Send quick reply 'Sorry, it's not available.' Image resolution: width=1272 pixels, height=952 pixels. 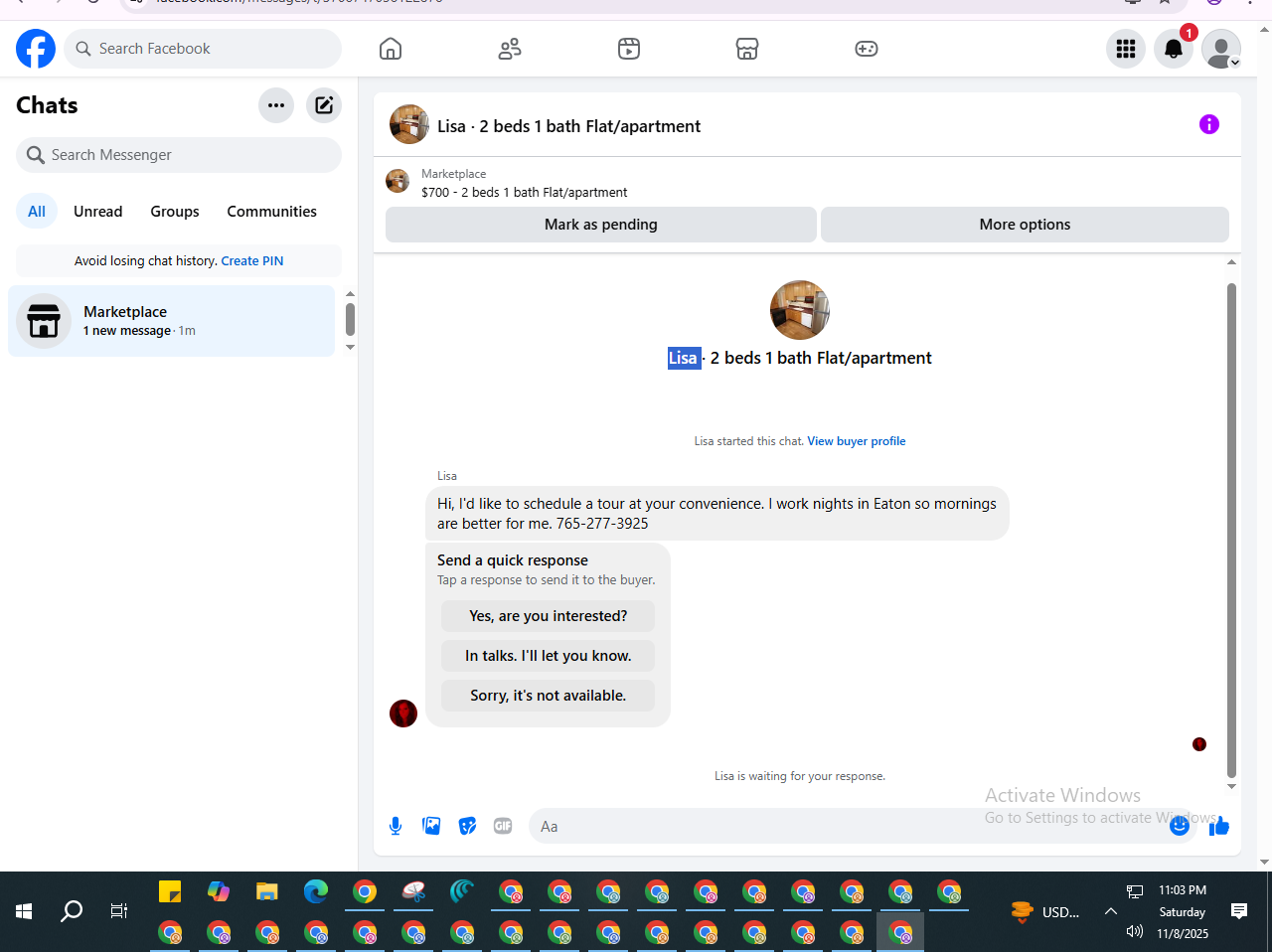[549, 696]
